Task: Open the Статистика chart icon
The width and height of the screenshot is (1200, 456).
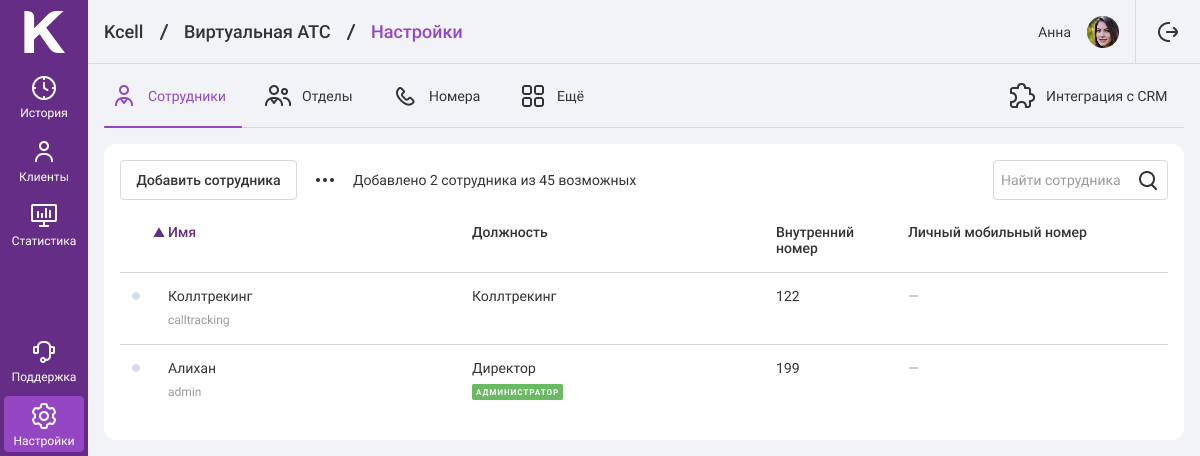Action: point(44,215)
